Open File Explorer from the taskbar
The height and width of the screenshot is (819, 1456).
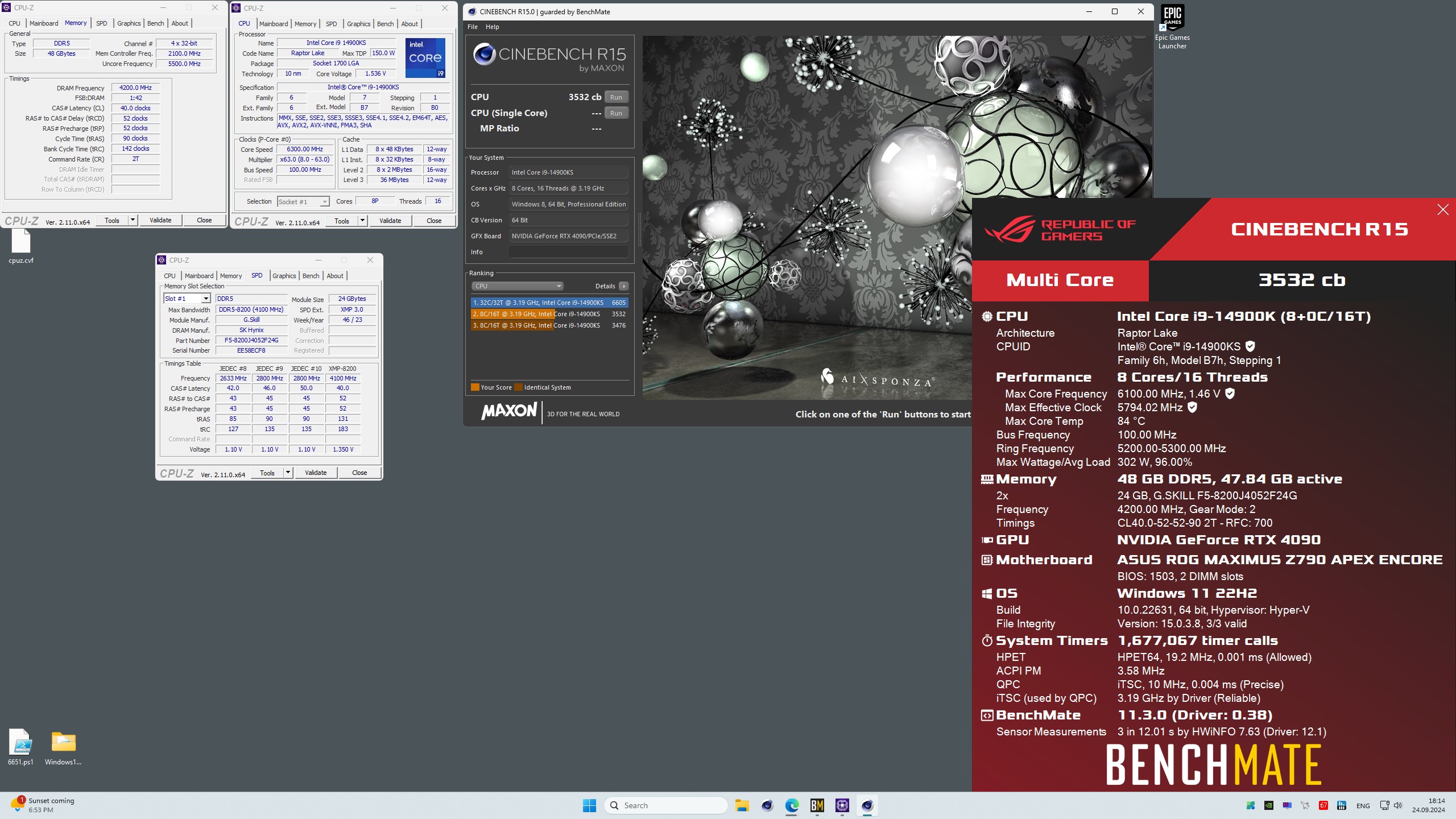coord(742,805)
